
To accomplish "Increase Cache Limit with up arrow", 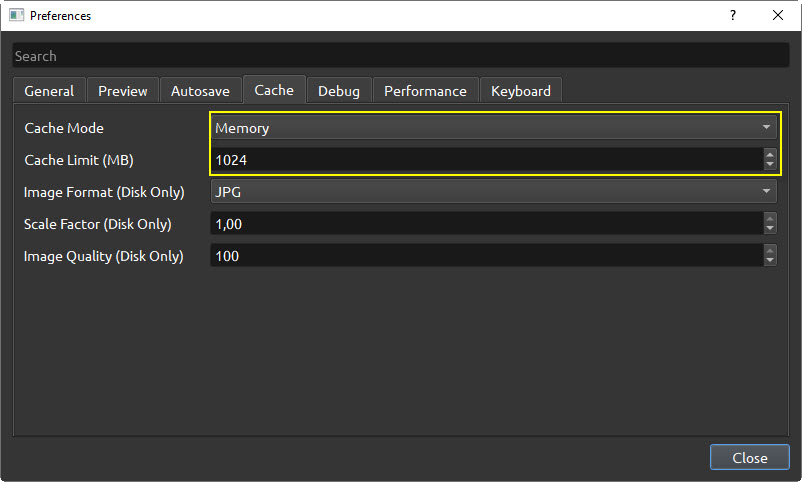I will pyautogui.click(x=770, y=155).
